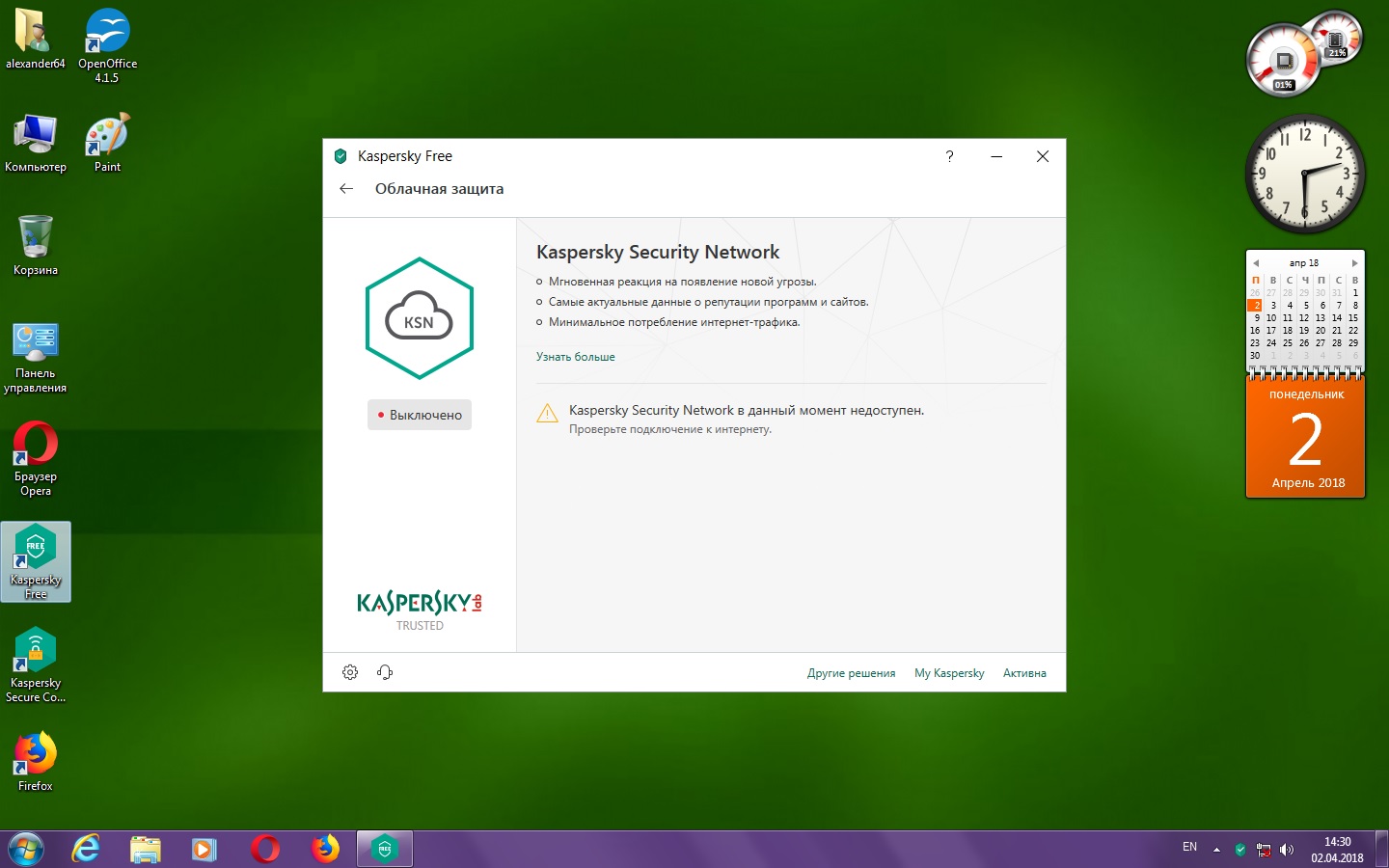Click the Kaspersky shield icon in title bar

[x=340, y=156]
